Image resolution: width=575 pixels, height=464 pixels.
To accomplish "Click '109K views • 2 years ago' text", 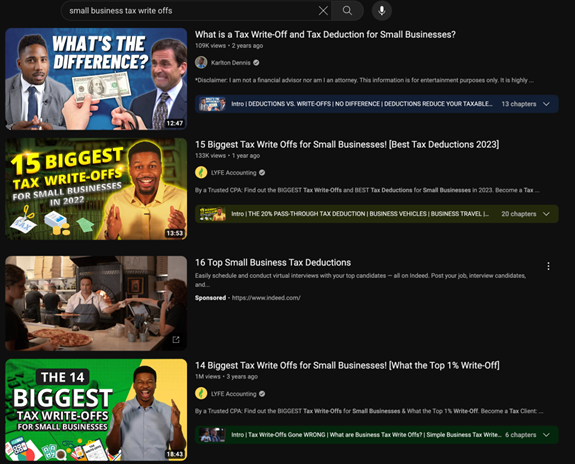I will tap(229, 46).
